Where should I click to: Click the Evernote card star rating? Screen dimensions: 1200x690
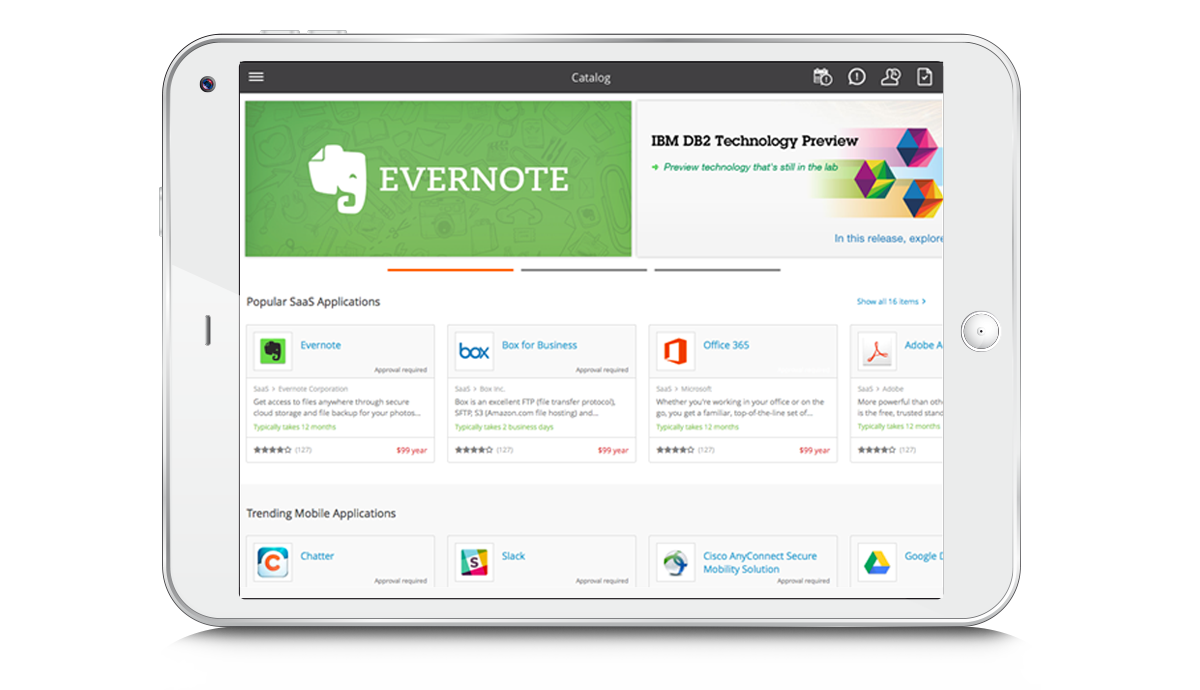(272, 450)
